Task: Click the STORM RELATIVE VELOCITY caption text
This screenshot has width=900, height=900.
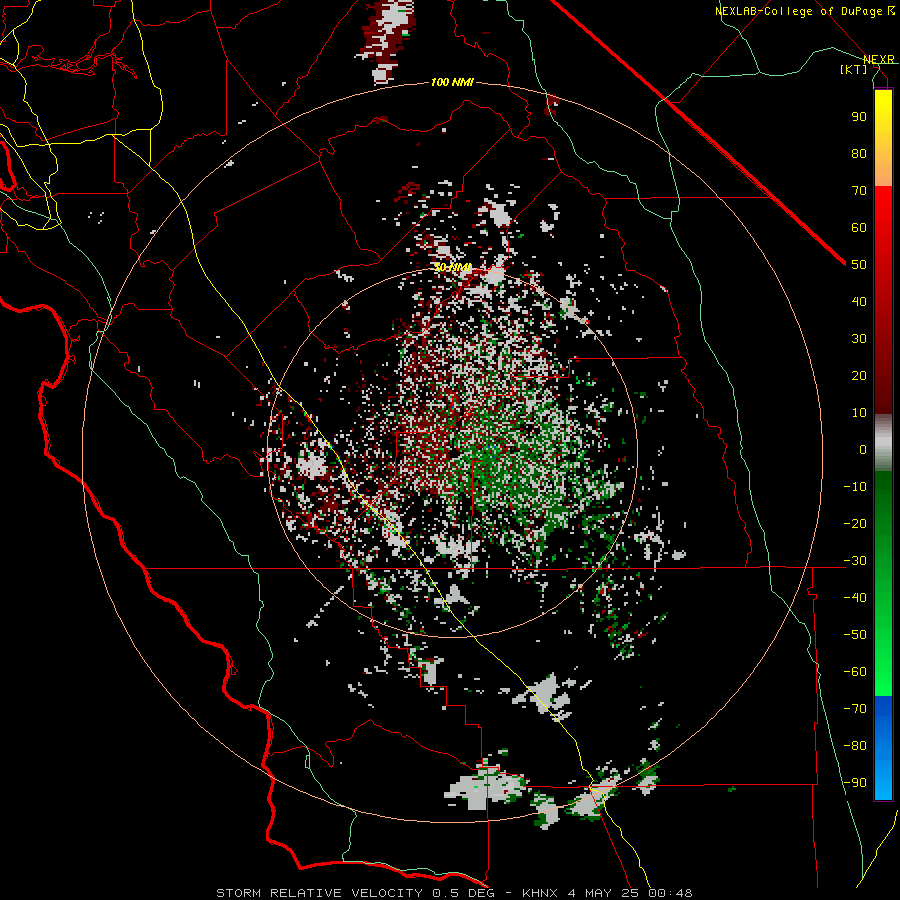Action: pyautogui.click(x=319, y=893)
